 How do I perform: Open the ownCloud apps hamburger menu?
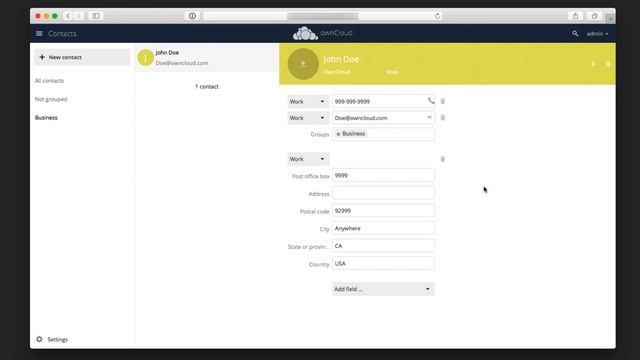tap(39, 33)
